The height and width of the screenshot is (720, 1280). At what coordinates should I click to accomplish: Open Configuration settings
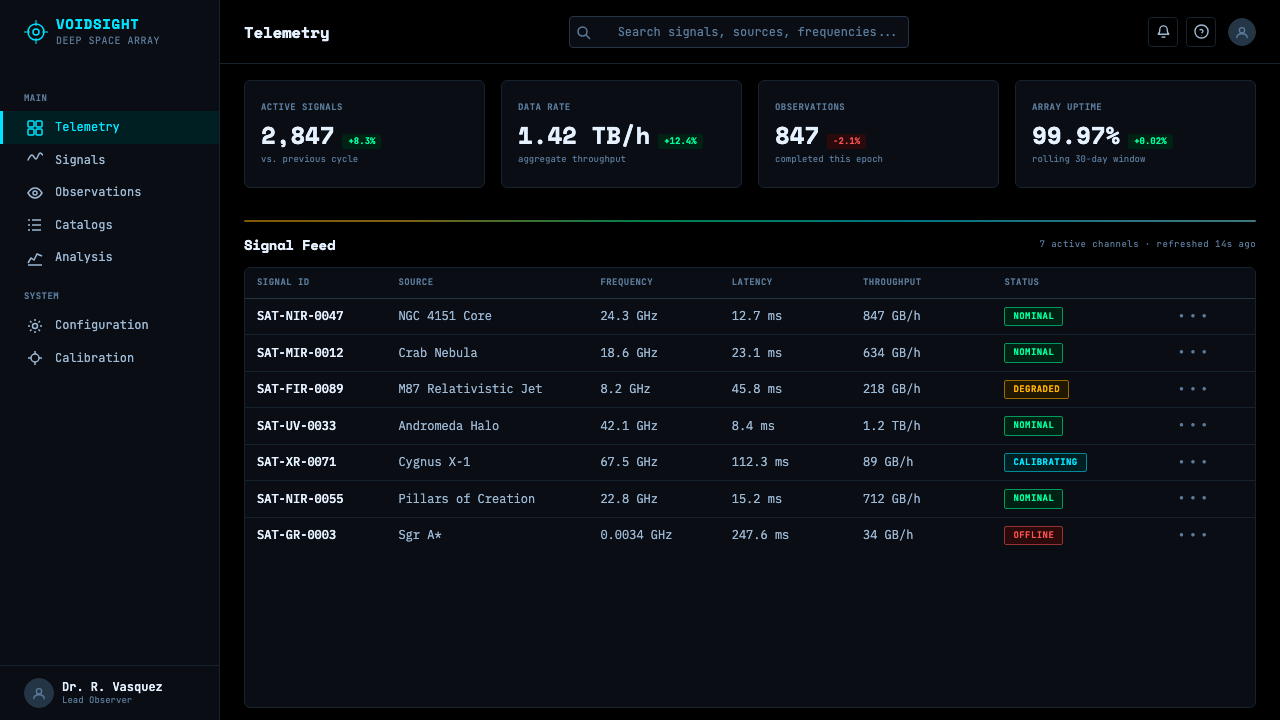coord(110,325)
